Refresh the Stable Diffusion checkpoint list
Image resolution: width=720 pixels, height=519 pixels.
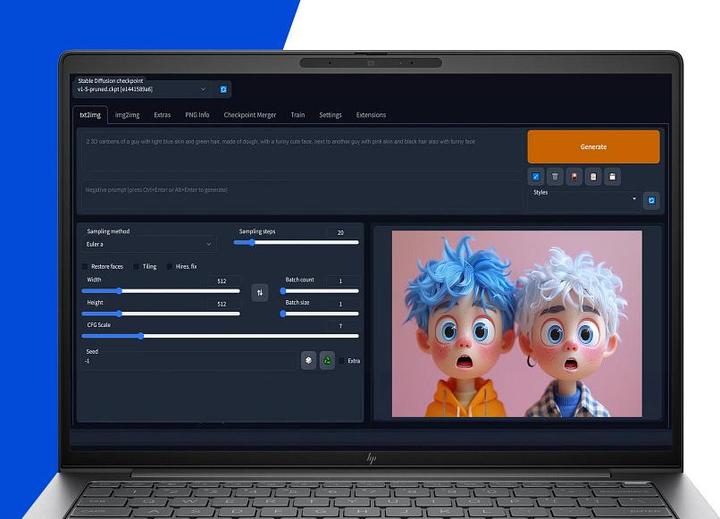[x=223, y=89]
